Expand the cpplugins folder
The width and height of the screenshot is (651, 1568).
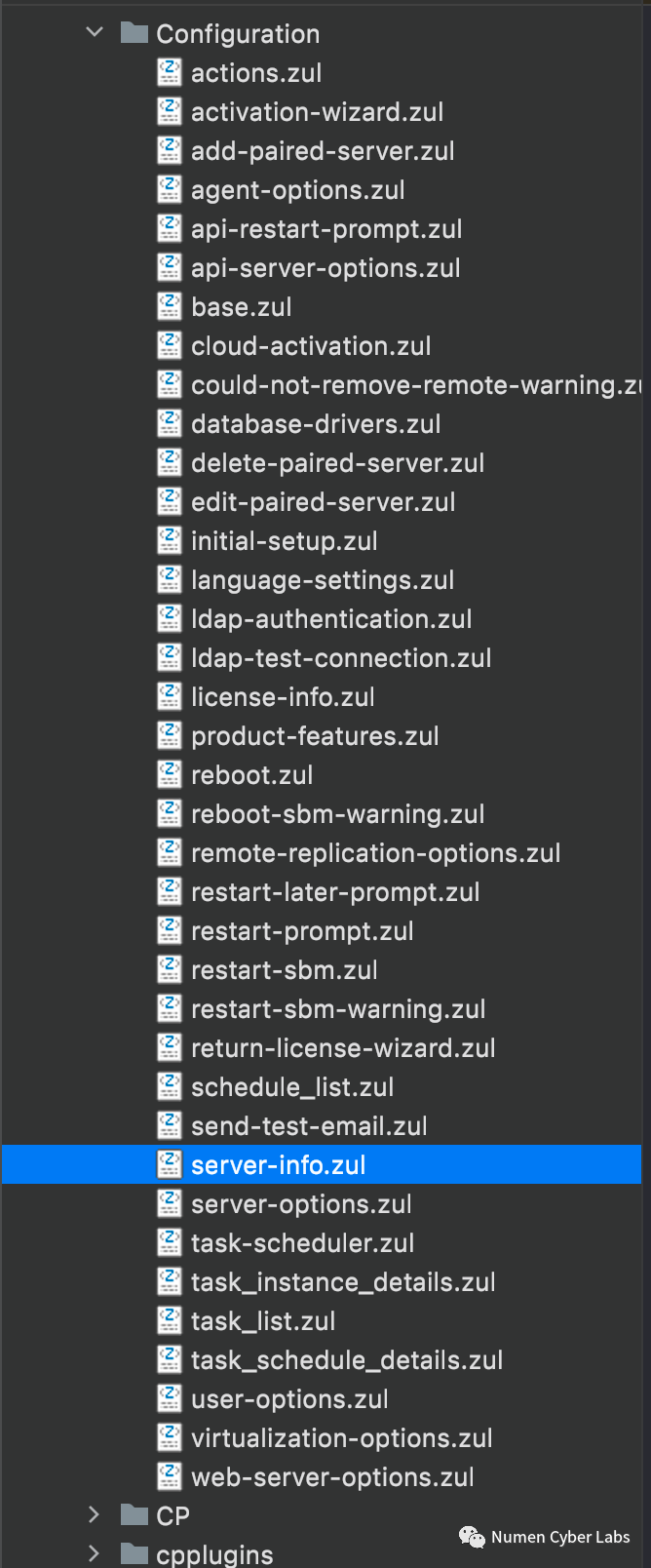pos(94,1552)
